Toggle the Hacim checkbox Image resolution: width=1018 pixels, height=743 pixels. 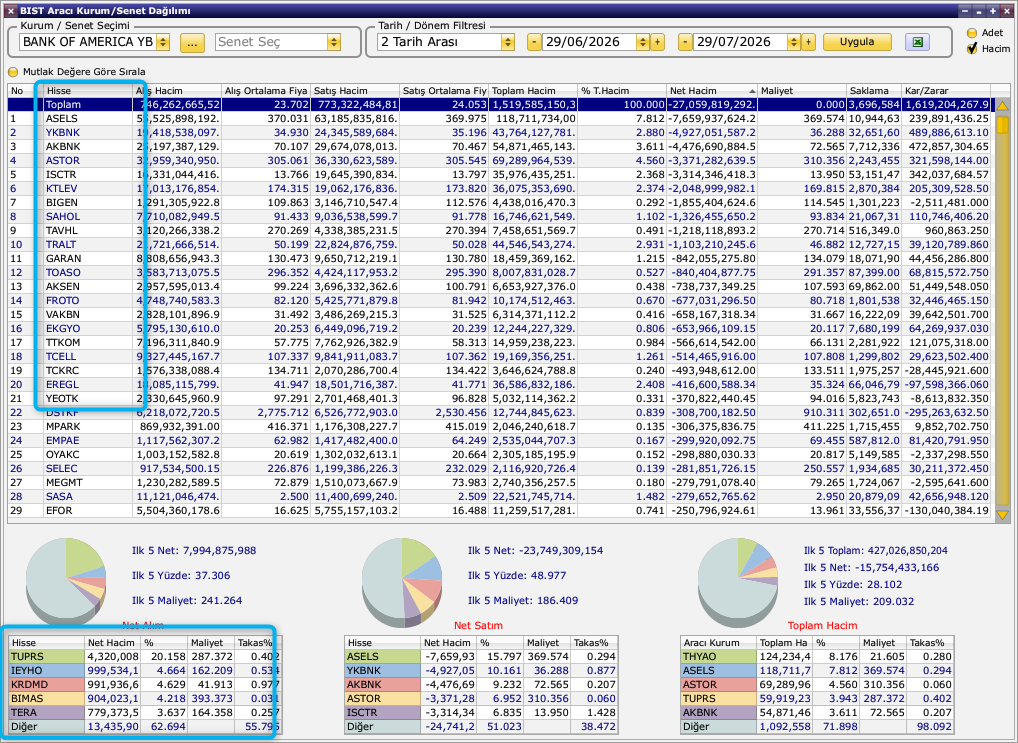pos(972,49)
